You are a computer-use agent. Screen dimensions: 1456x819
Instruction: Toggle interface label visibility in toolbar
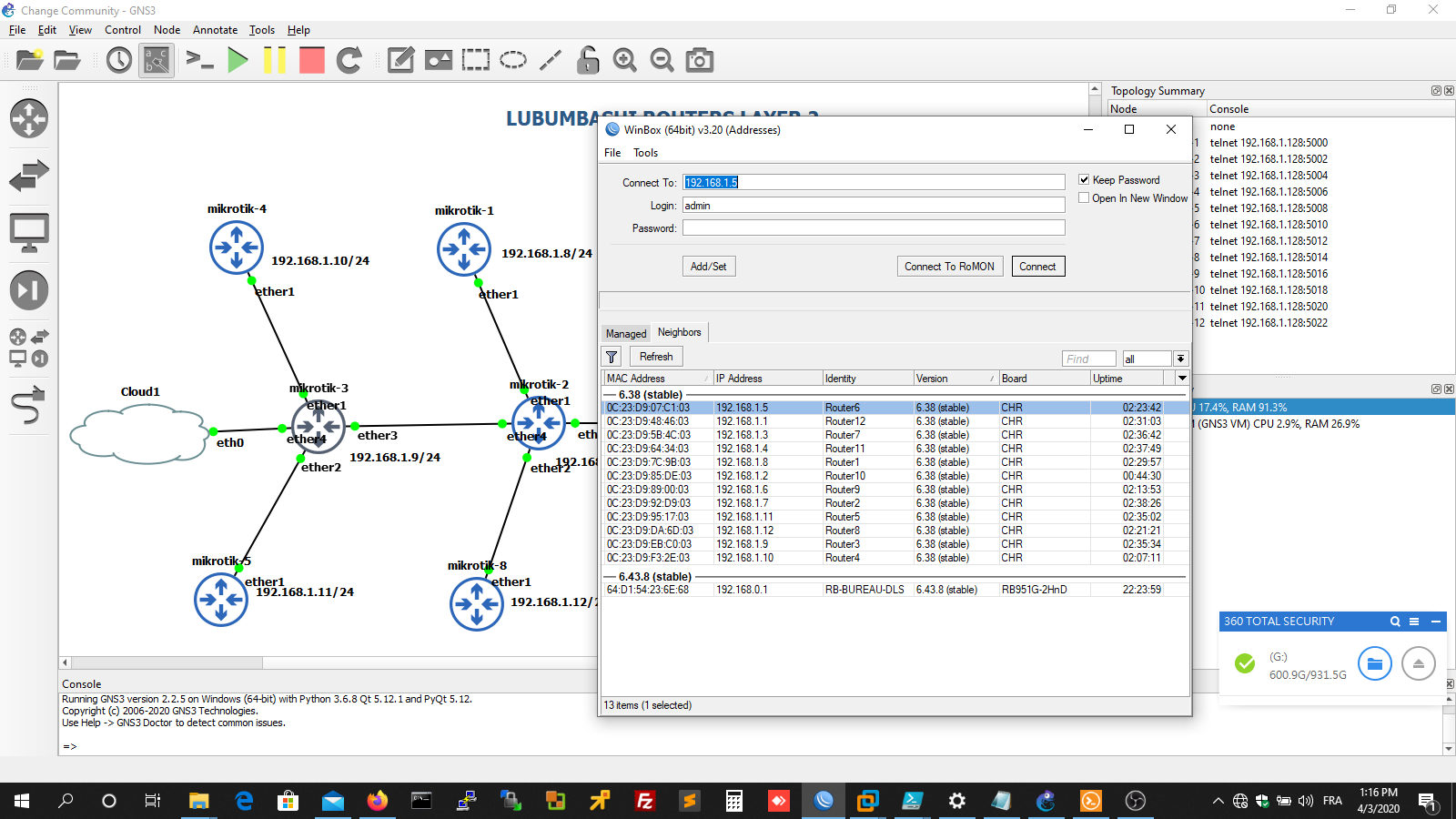coord(156,60)
